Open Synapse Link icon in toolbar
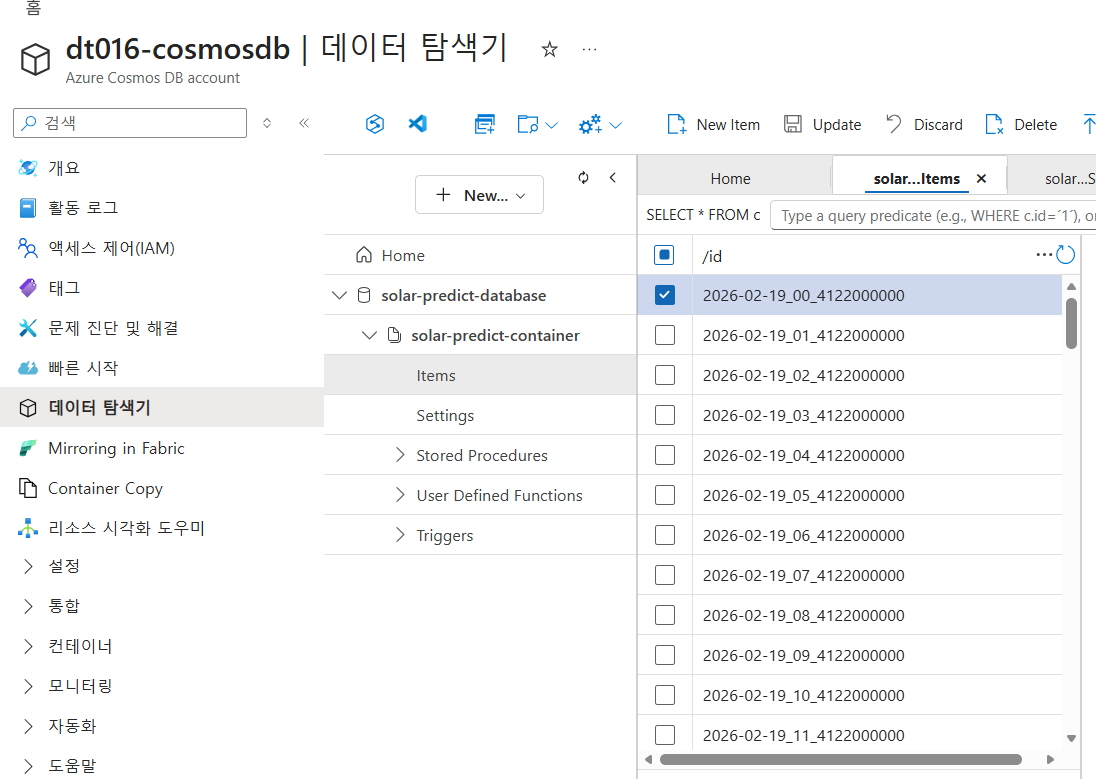Image resolution: width=1096 pixels, height=779 pixels. (x=375, y=124)
